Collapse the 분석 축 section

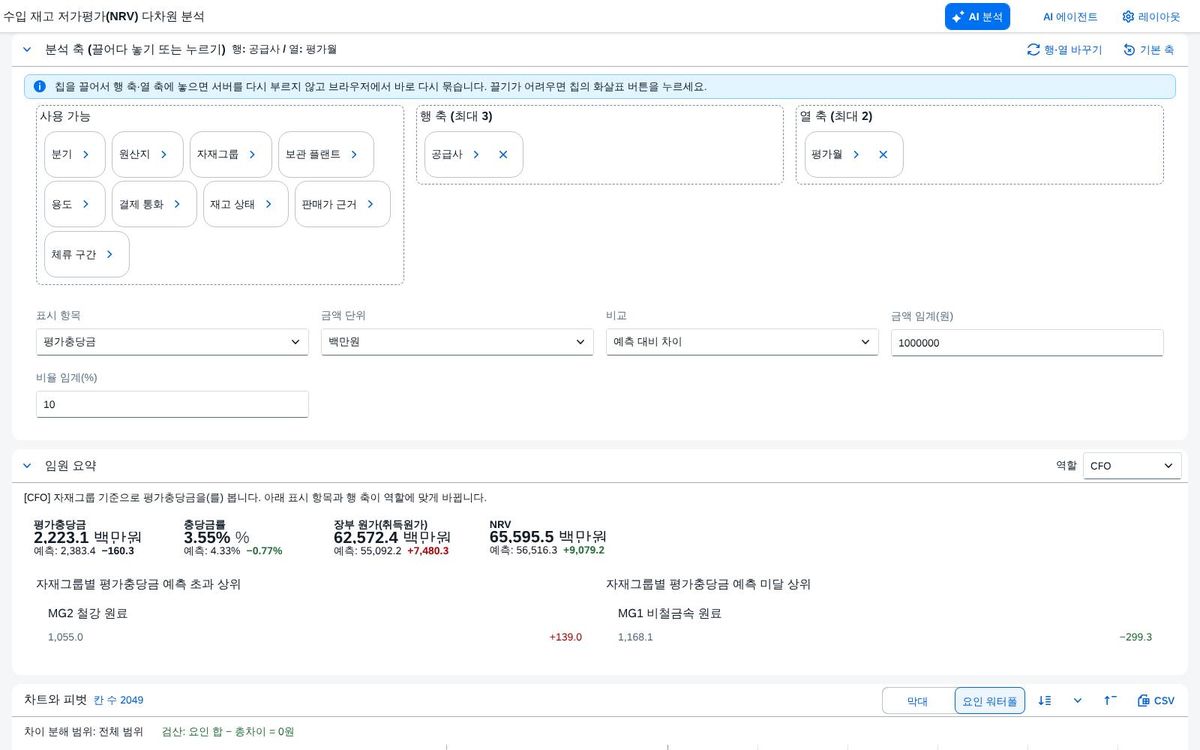[27, 49]
